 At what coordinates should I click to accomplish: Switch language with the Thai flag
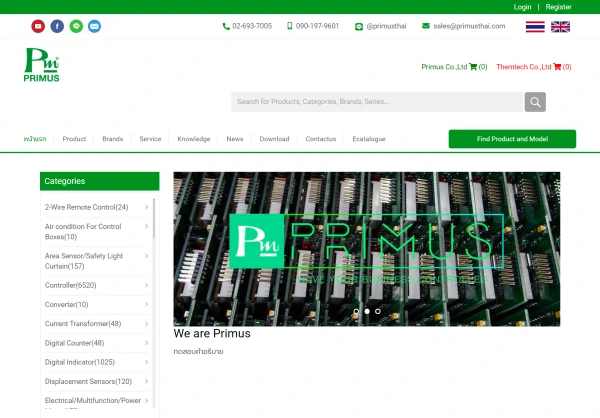point(535,27)
